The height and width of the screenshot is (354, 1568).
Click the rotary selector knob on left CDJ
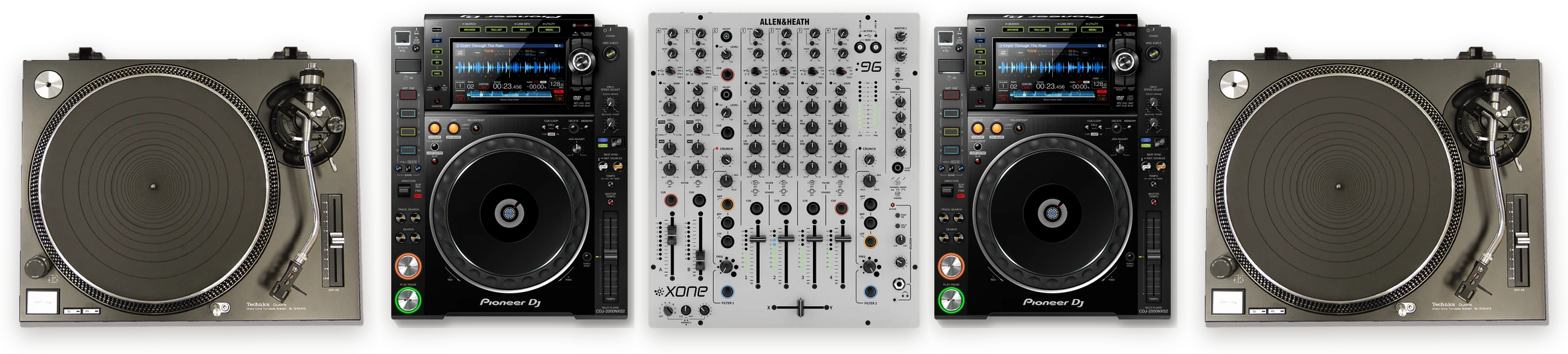(x=581, y=61)
